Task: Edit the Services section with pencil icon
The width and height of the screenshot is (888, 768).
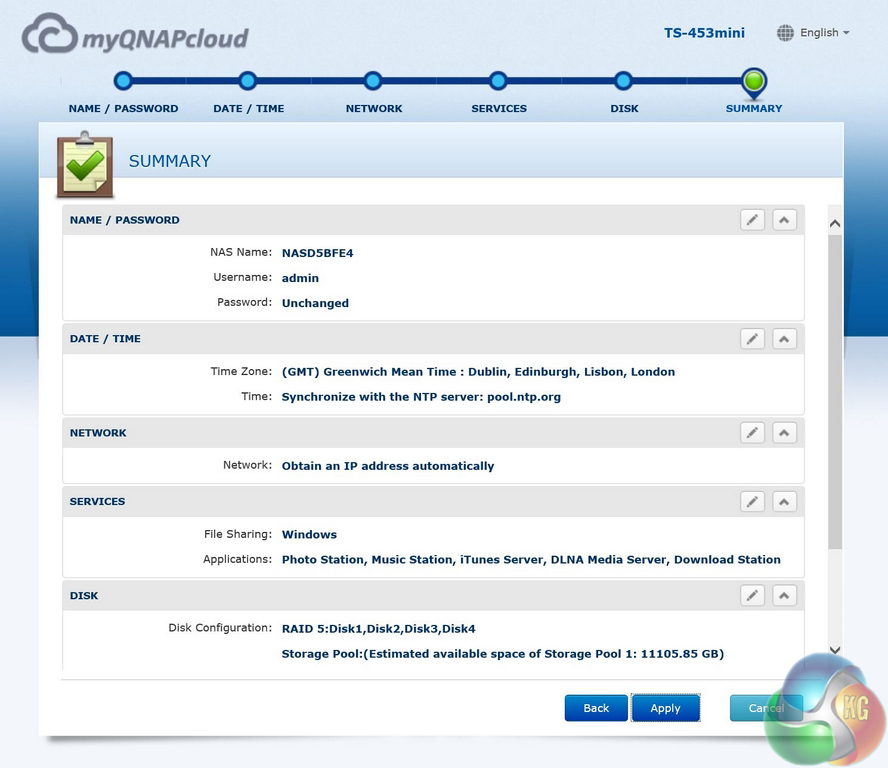Action: tap(752, 501)
